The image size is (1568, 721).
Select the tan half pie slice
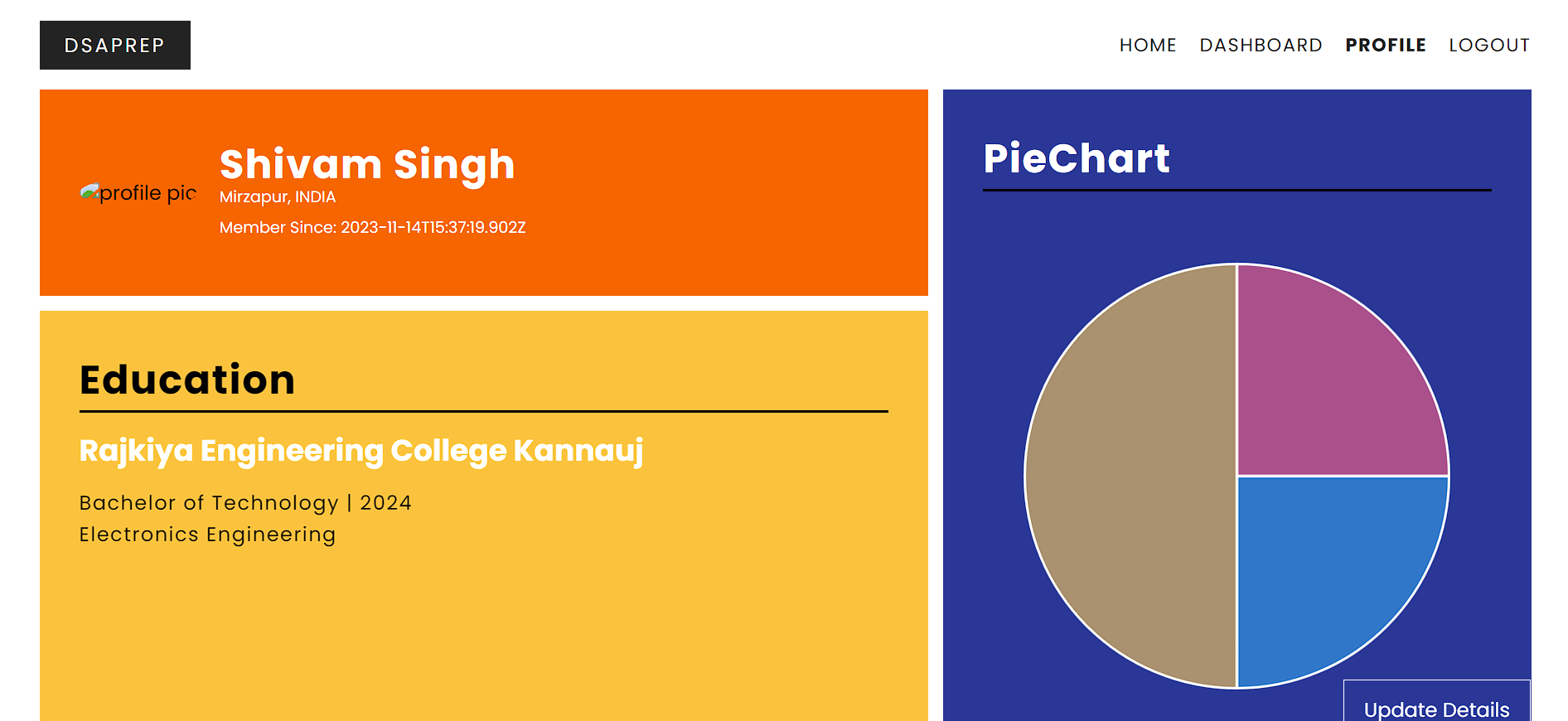pos(1131,477)
